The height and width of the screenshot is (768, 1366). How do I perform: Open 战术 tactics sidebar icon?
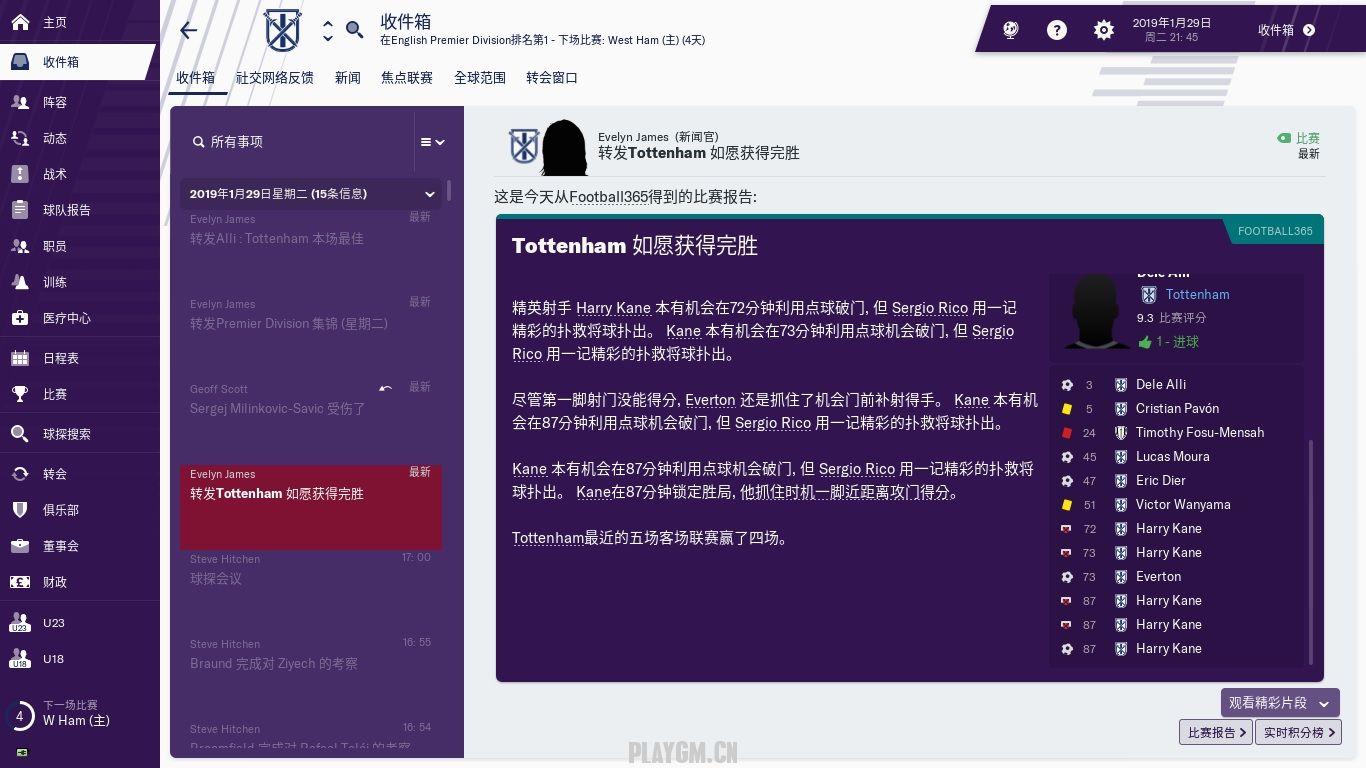(x=20, y=174)
